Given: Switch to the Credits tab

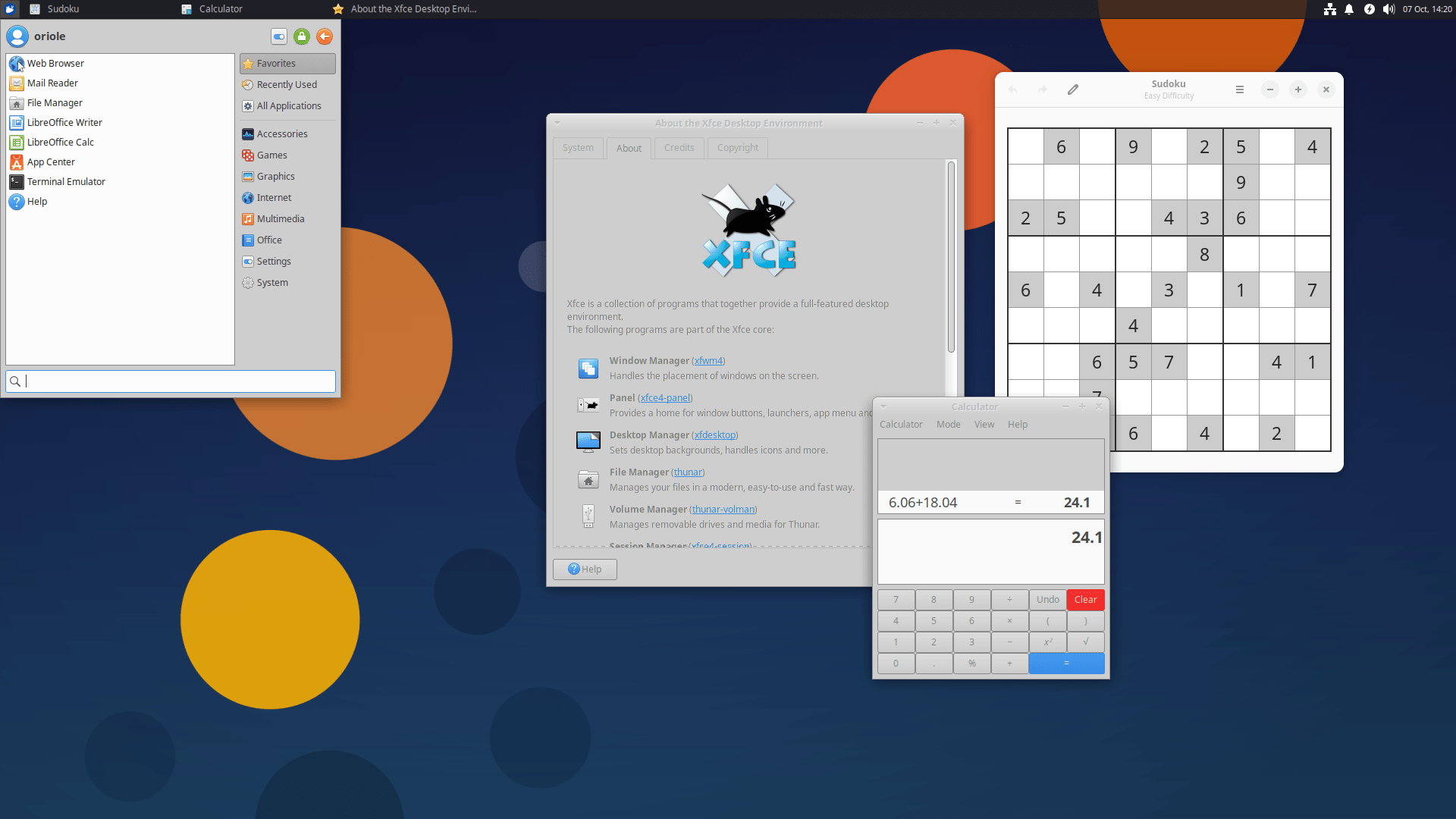Looking at the screenshot, I should pos(679,147).
